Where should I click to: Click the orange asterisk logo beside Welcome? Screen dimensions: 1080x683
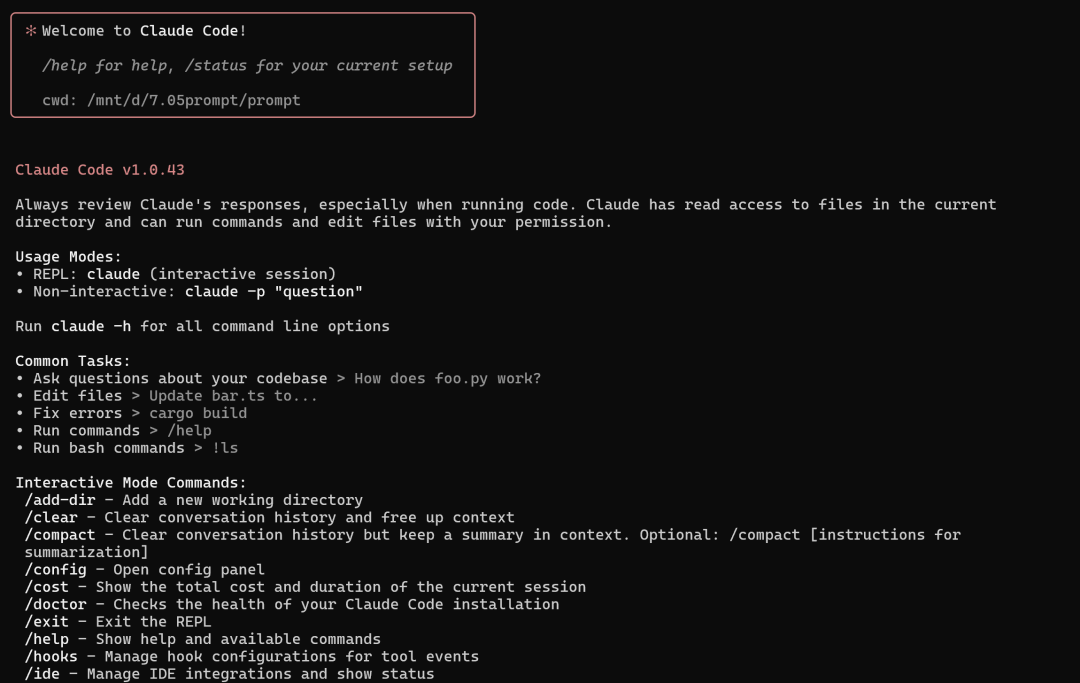(x=30, y=31)
